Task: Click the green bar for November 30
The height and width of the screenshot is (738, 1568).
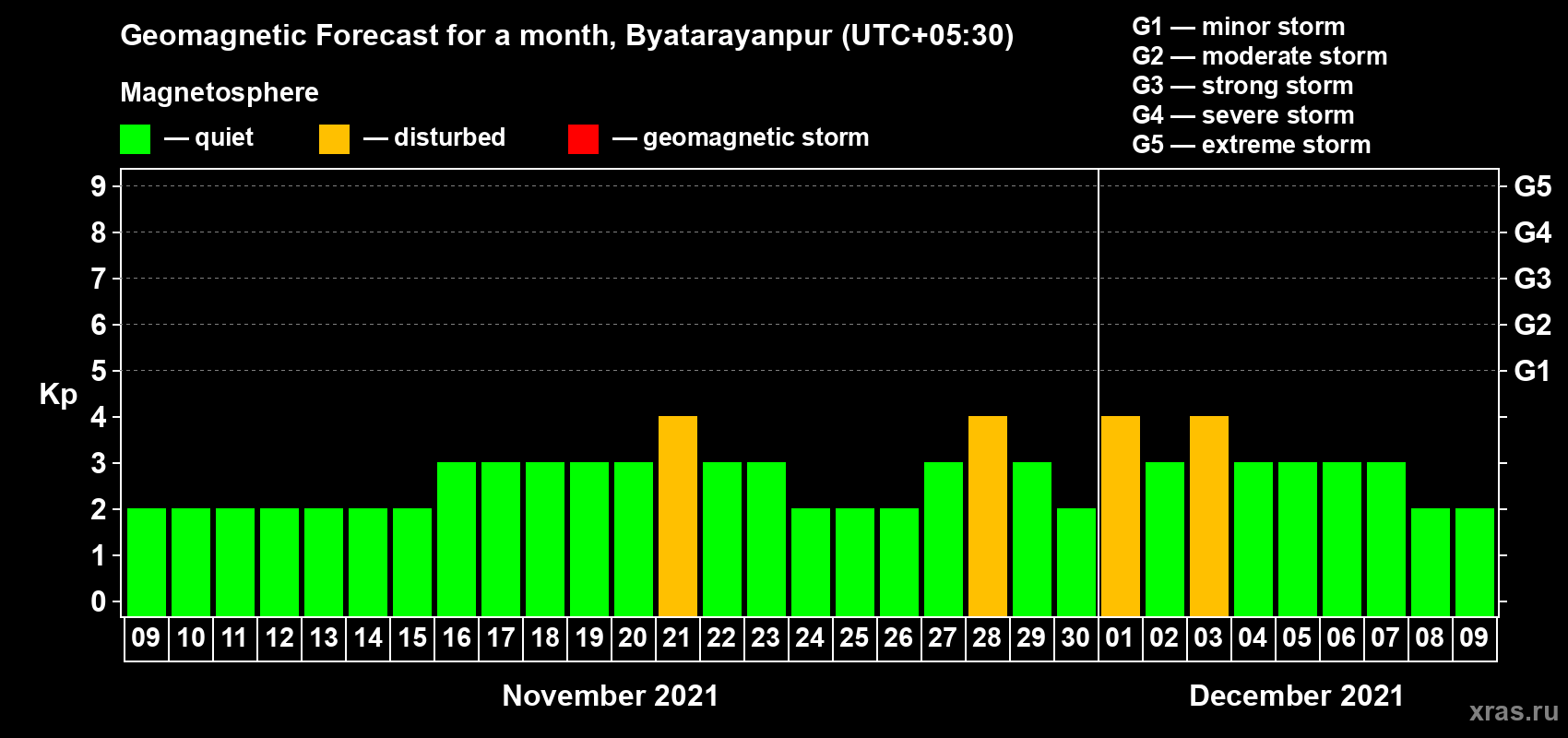Action: click(x=1076, y=563)
